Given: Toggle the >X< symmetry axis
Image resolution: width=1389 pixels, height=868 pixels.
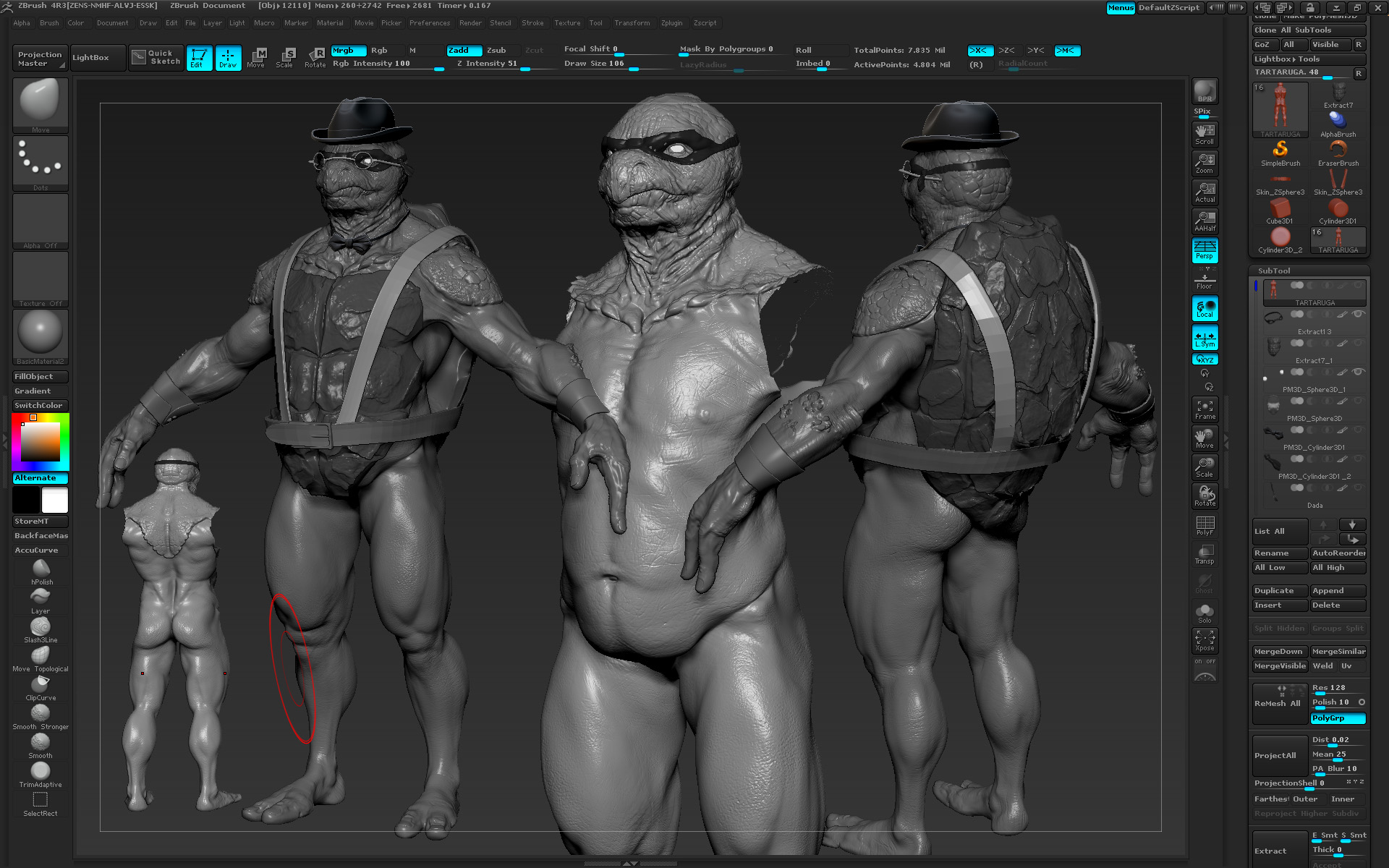Looking at the screenshot, I should (980, 51).
